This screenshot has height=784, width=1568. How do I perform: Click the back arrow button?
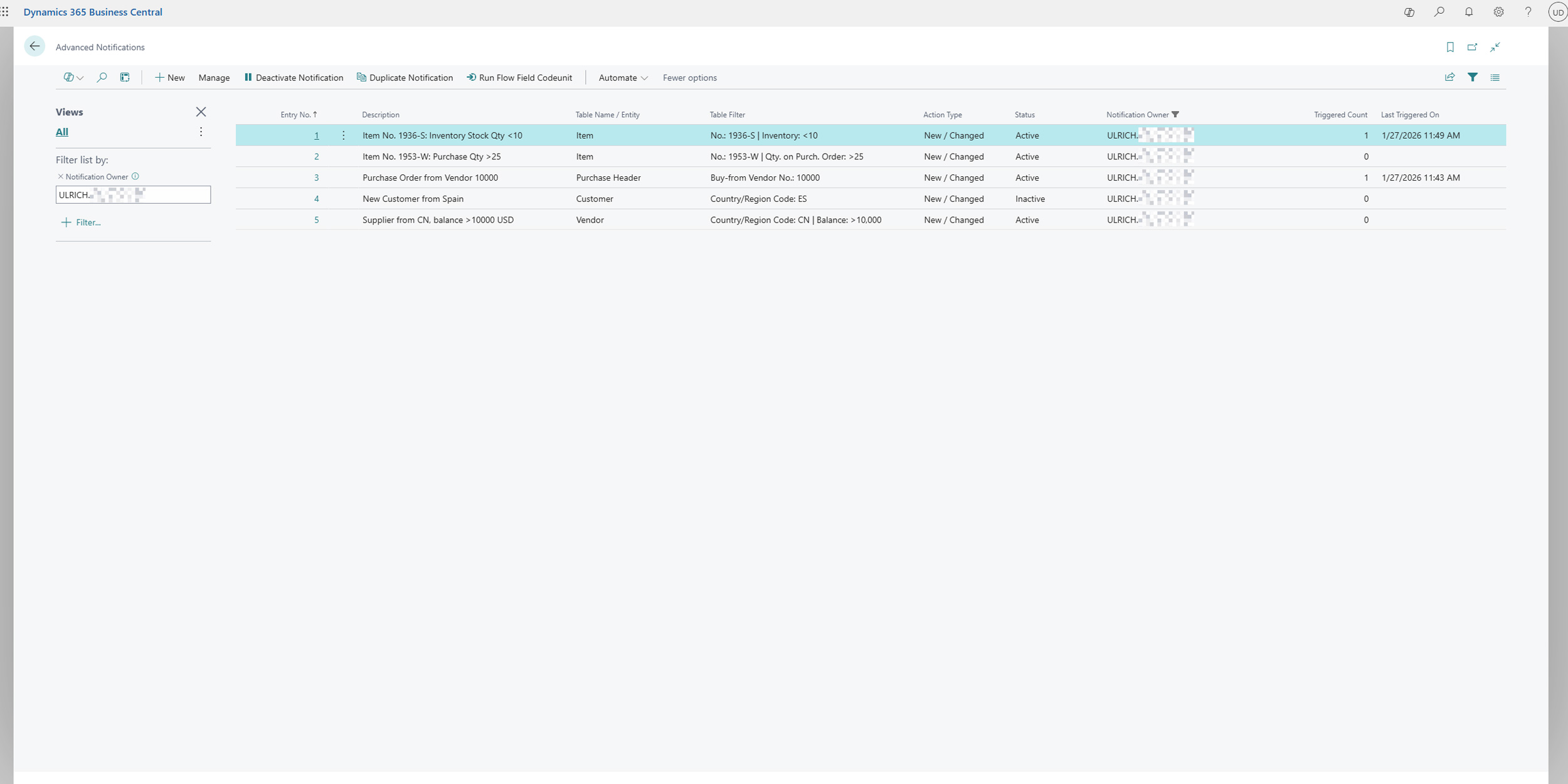click(x=34, y=46)
